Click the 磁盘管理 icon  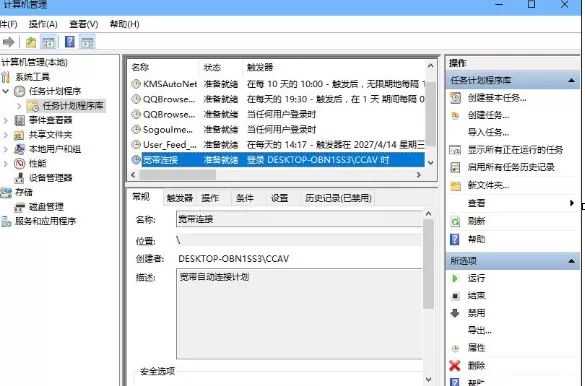tap(19, 207)
